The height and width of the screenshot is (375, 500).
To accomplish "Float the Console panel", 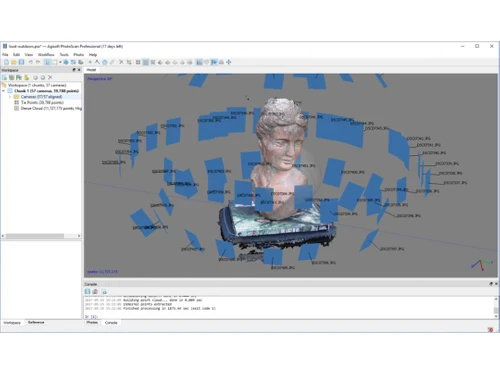I will click(x=491, y=284).
